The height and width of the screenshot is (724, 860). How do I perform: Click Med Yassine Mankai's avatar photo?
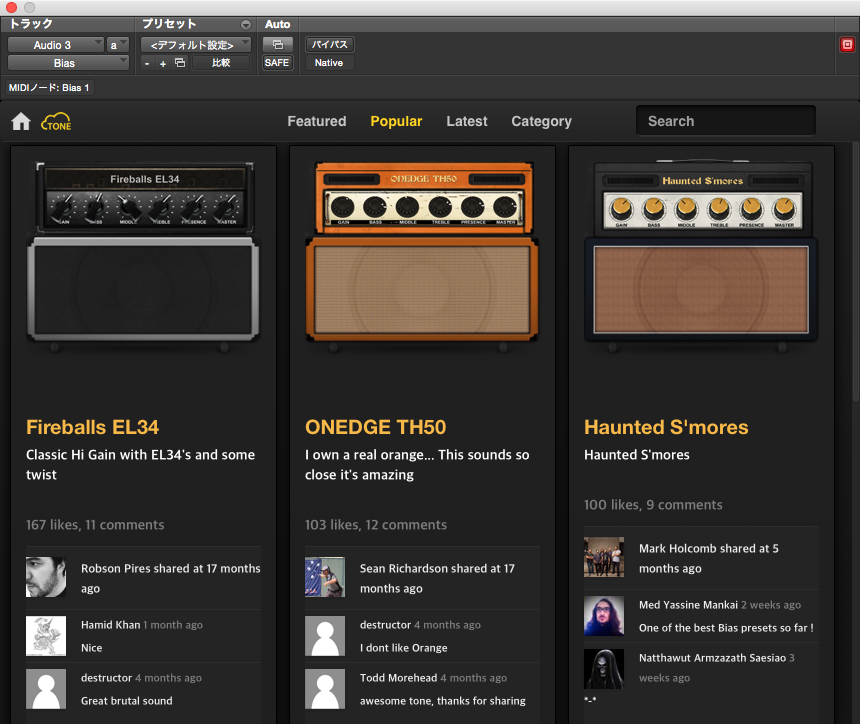(x=604, y=615)
